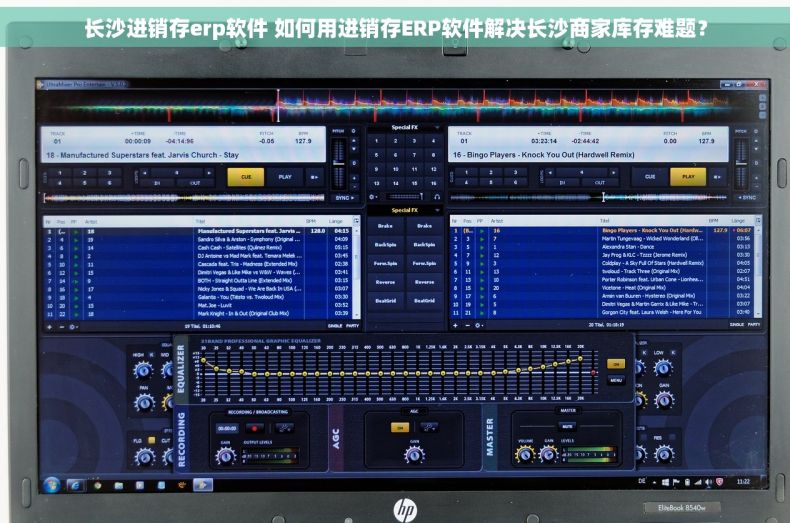790x523 pixels.
Task: Sort left playlist by Artist column
Action: click(x=91, y=221)
